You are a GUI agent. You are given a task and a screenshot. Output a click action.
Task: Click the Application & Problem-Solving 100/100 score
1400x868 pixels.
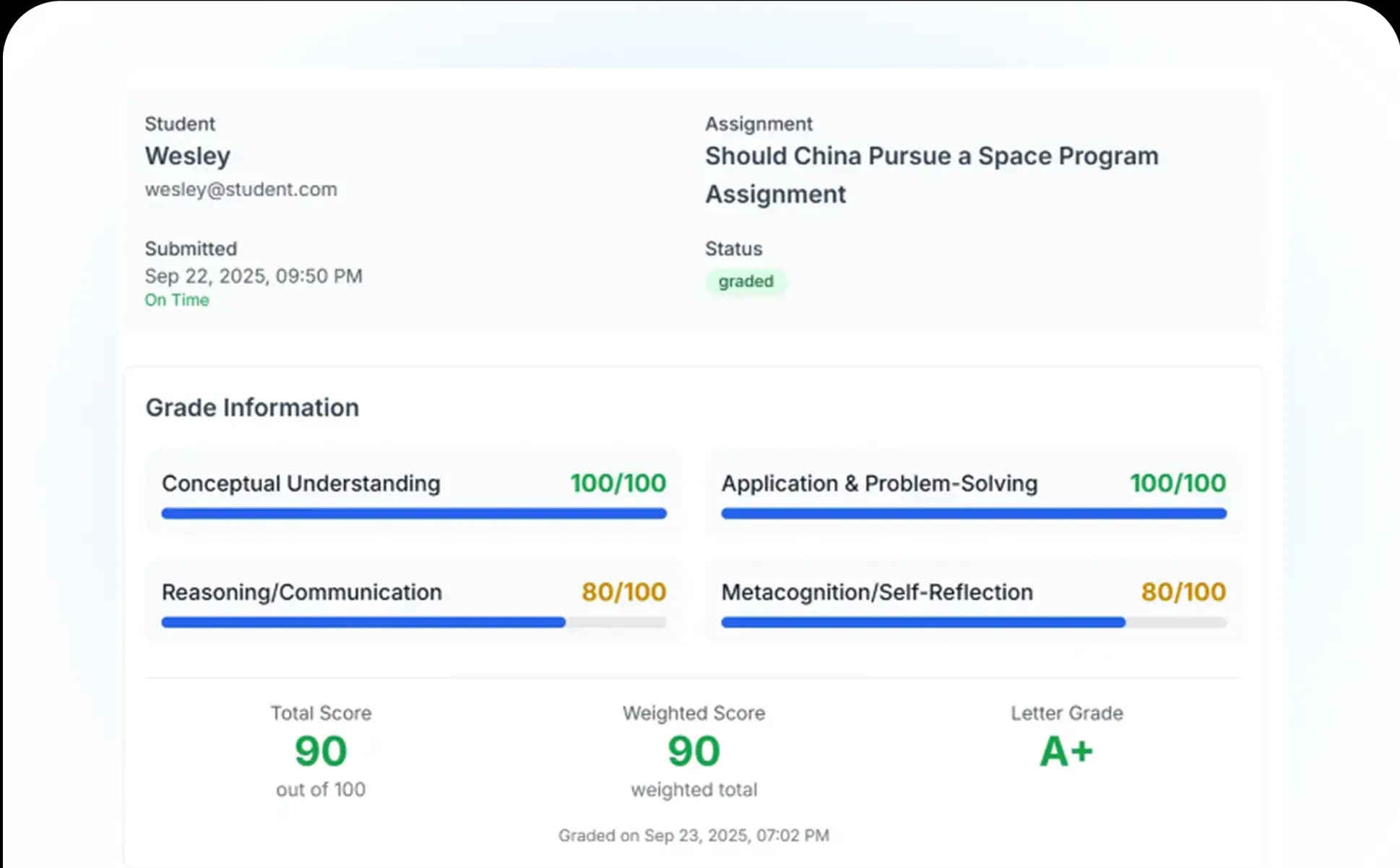click(x=1178, y=484)
